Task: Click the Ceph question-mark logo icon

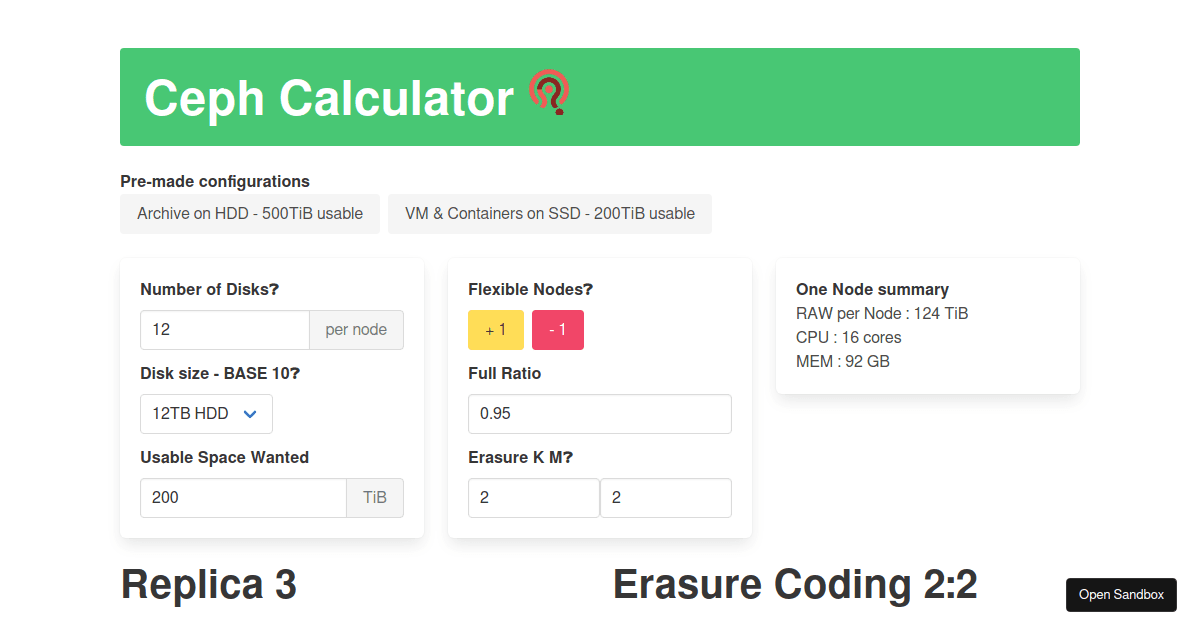Action: click(549, 92)
